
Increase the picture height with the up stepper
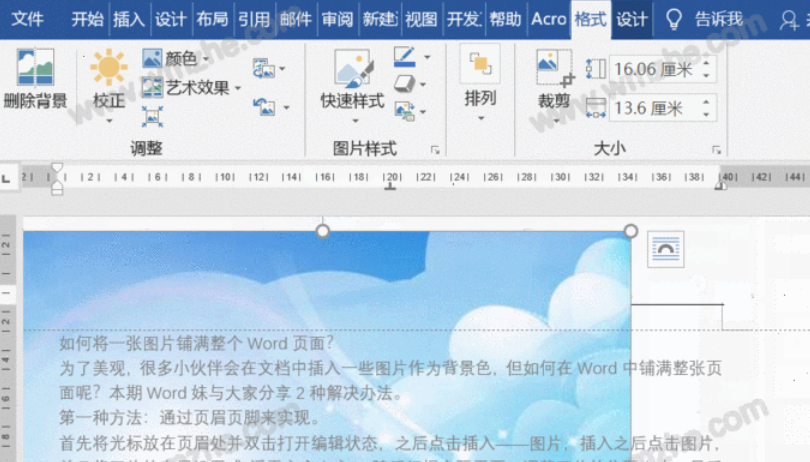point(706,63)
